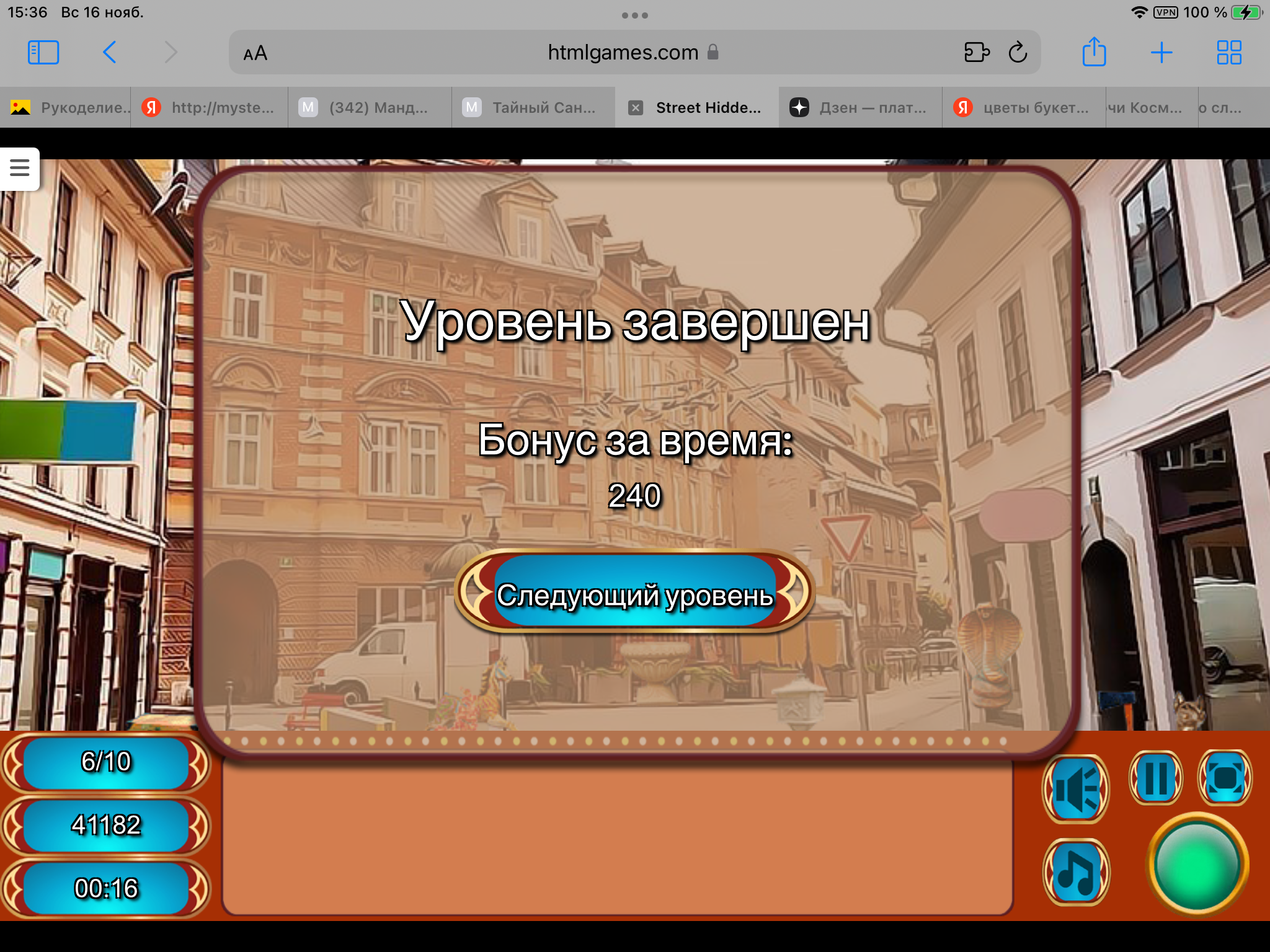Tap the htmlgames.com address field
1270x952 pixels.
pyautogui.click(x=623, y=53)
